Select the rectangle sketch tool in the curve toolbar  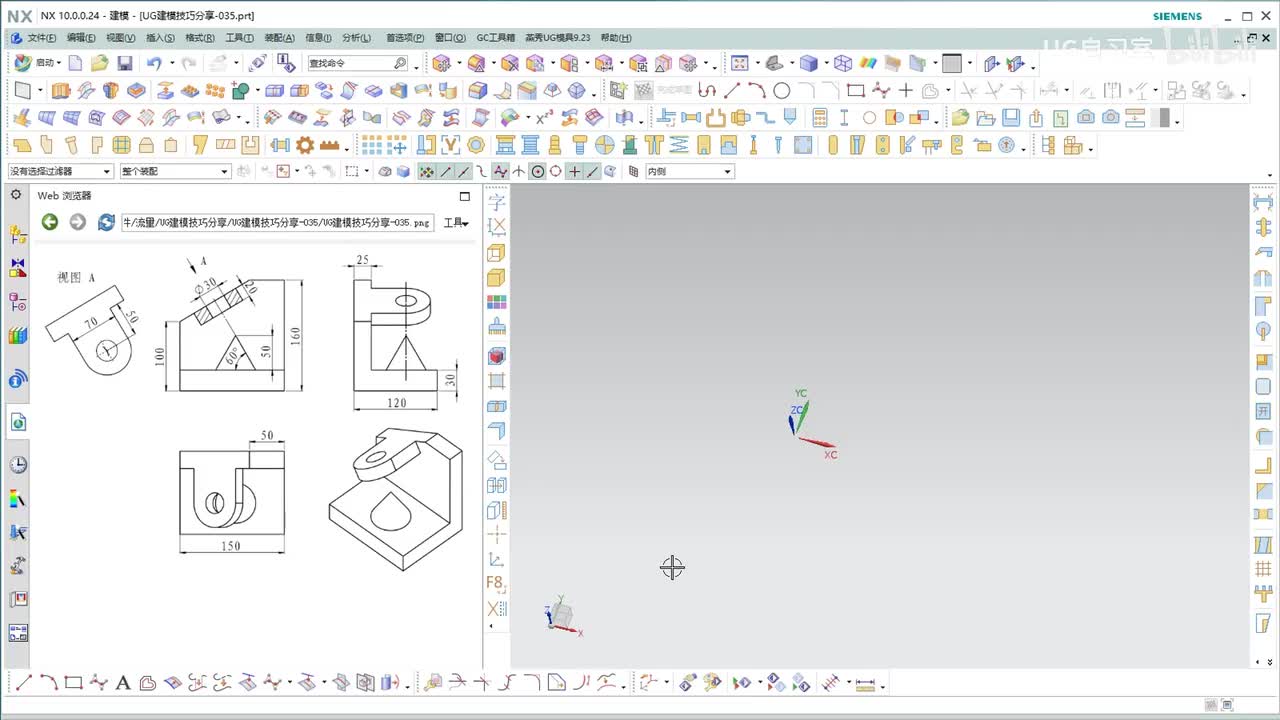856,90
